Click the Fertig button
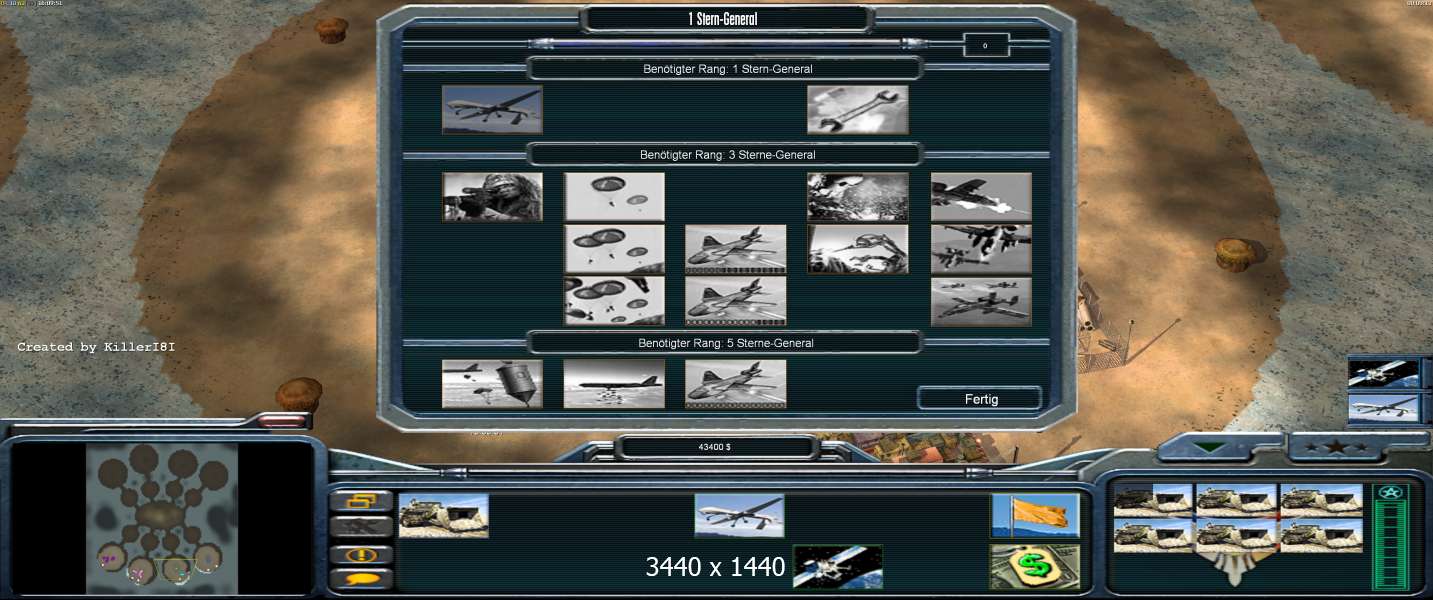This screenshot has height=600, width=1433. pyautogui.click(x=980, y=398)
